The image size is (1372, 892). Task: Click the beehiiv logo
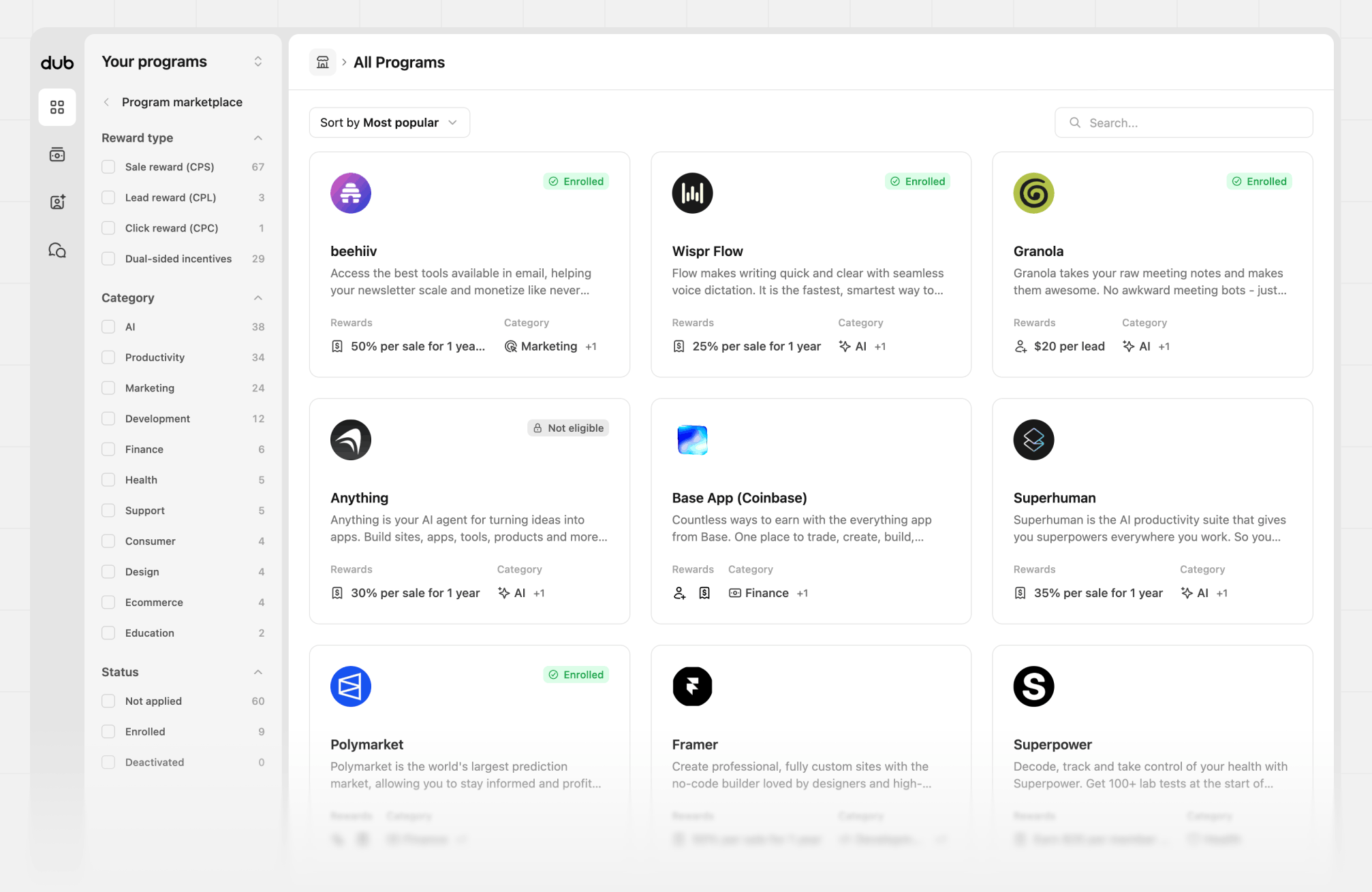(x=351, y=193)
